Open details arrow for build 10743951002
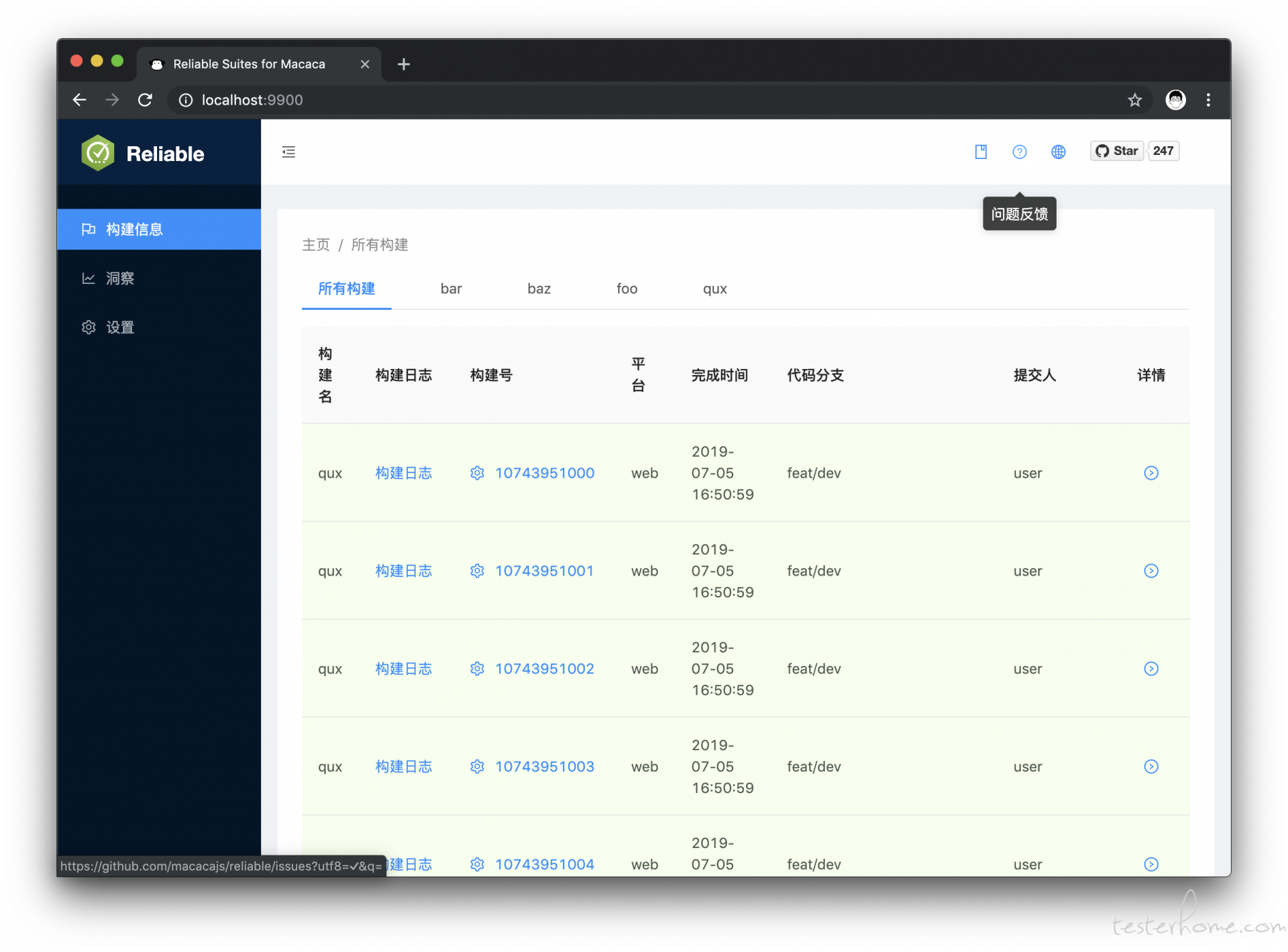 click(1151, 669)
